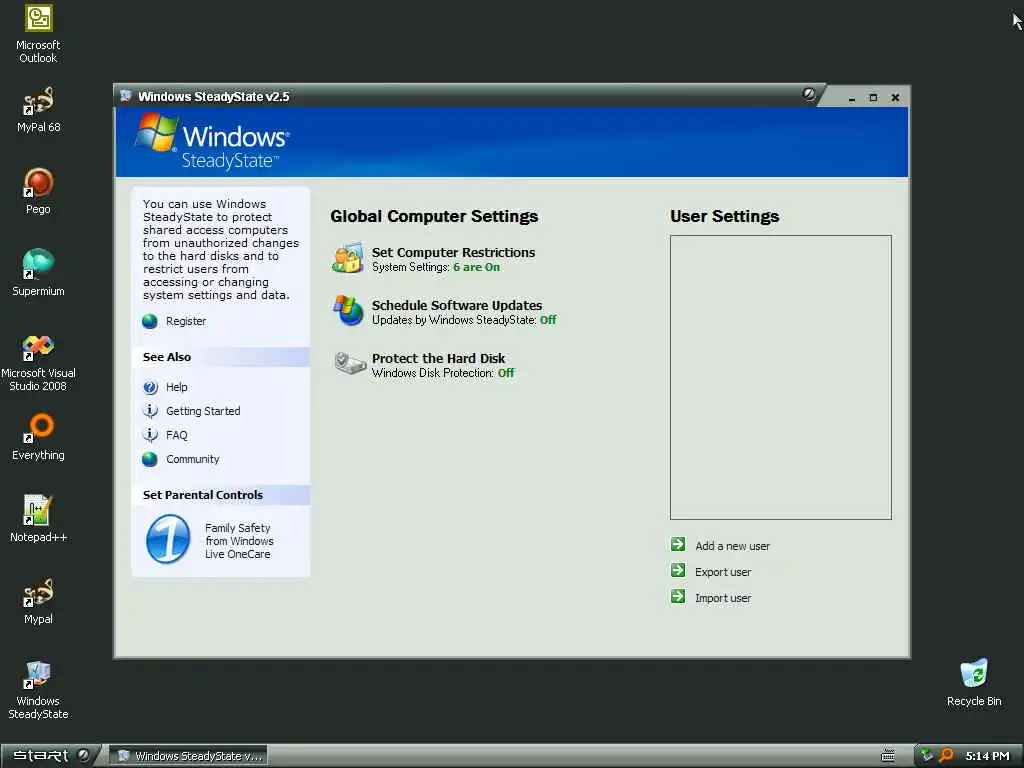1024x768 pixels.
Task: Click the hard disk protection icon
Action: (x=349, y=363)
